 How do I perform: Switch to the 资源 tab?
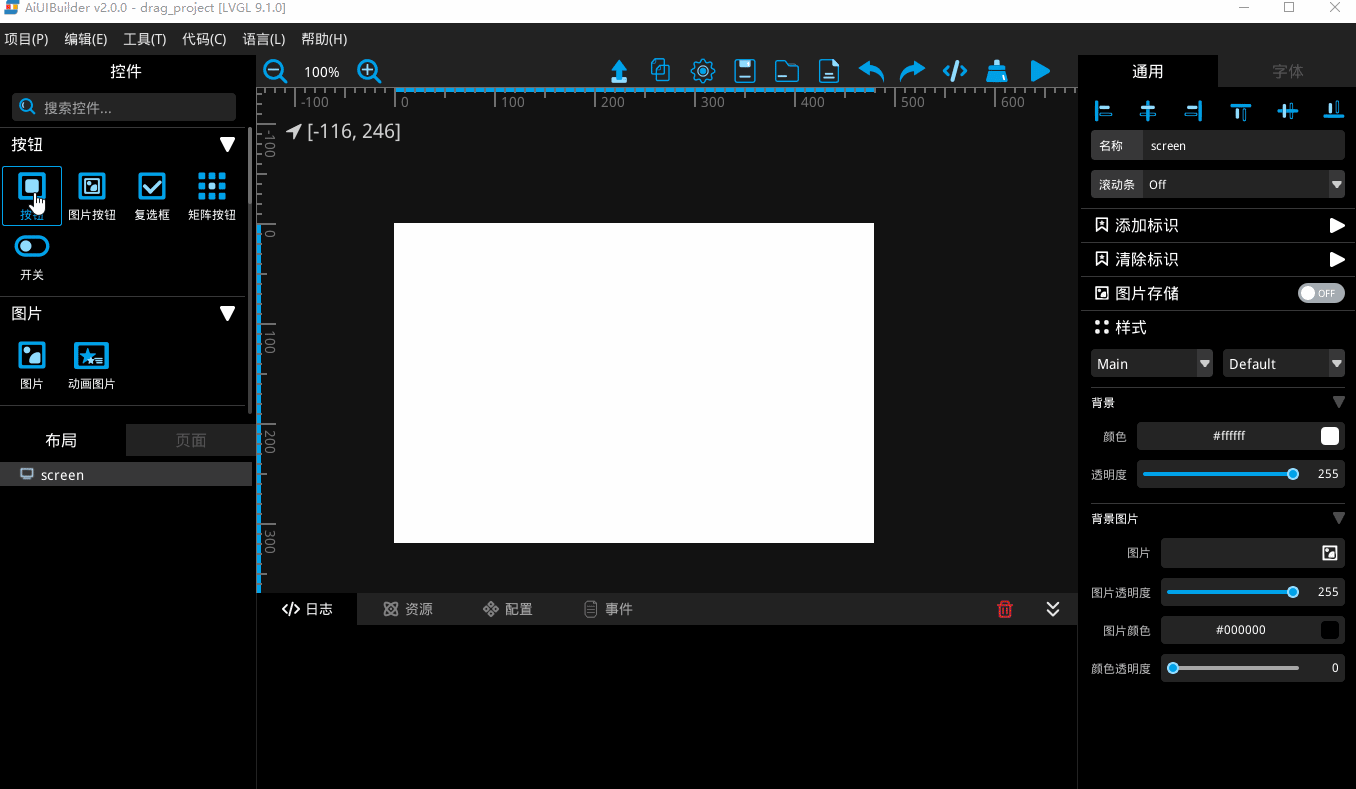tap(407, 608)
